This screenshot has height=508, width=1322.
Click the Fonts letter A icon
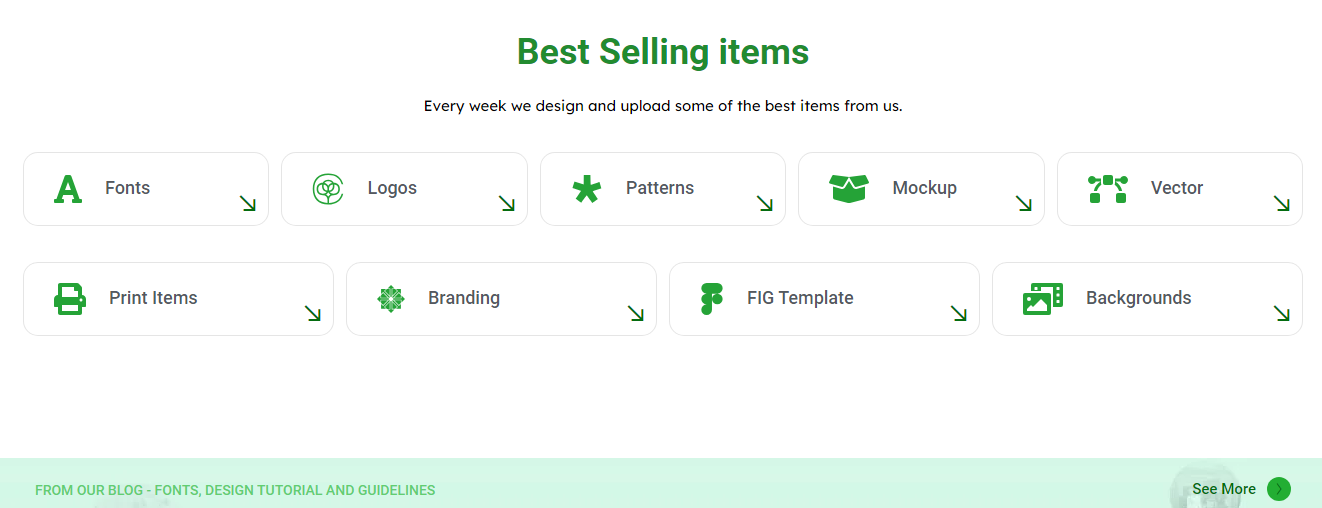(67, 188)
